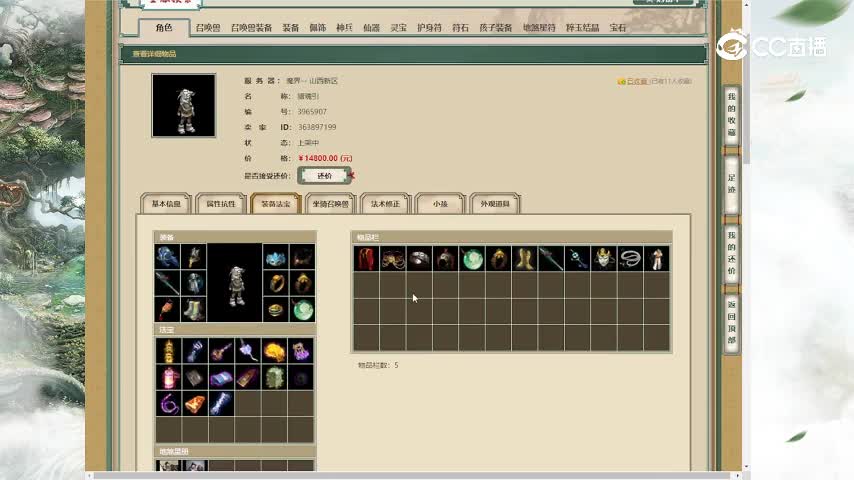The height and width of the screenshot is (480, 854).
Task: Select the golden boots in inventory
Action: click(524, 258)
